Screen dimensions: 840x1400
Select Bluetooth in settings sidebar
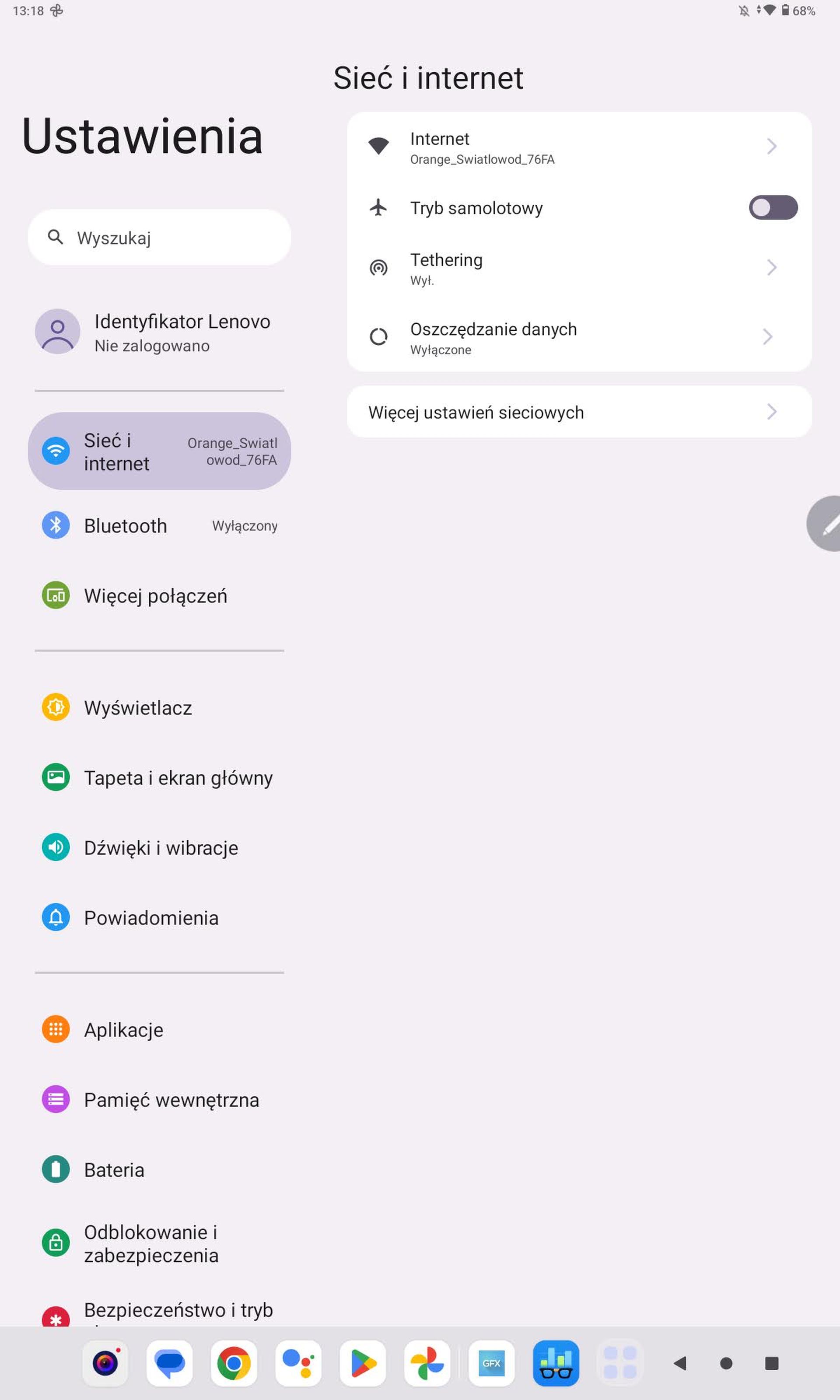pyautogui.click(x=159, y=526)
